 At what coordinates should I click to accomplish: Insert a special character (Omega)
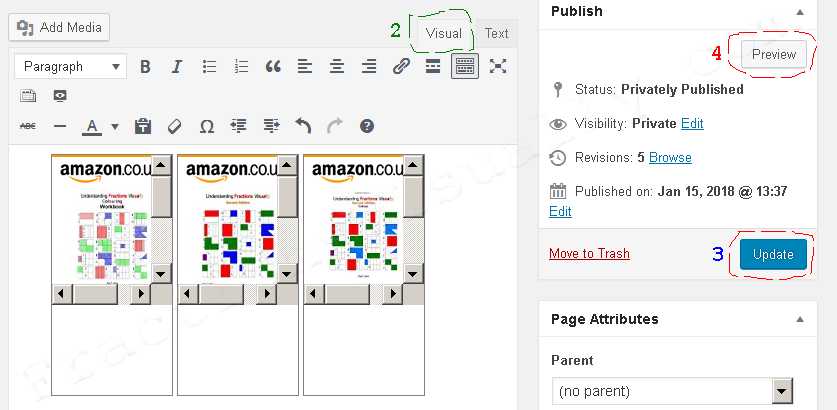[x=207, y=127]
